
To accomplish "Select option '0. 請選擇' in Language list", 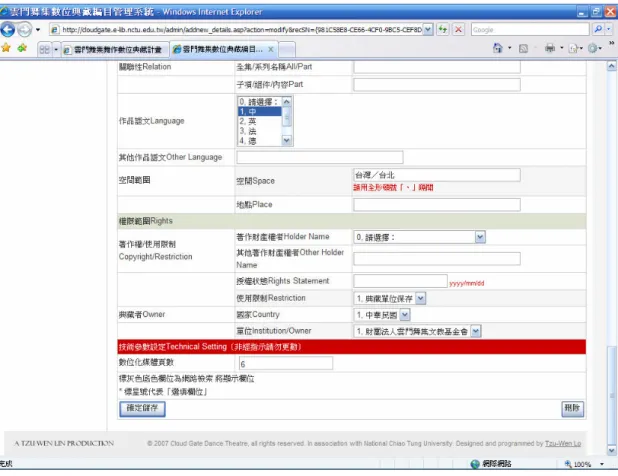I will click(x=259, y=102).
